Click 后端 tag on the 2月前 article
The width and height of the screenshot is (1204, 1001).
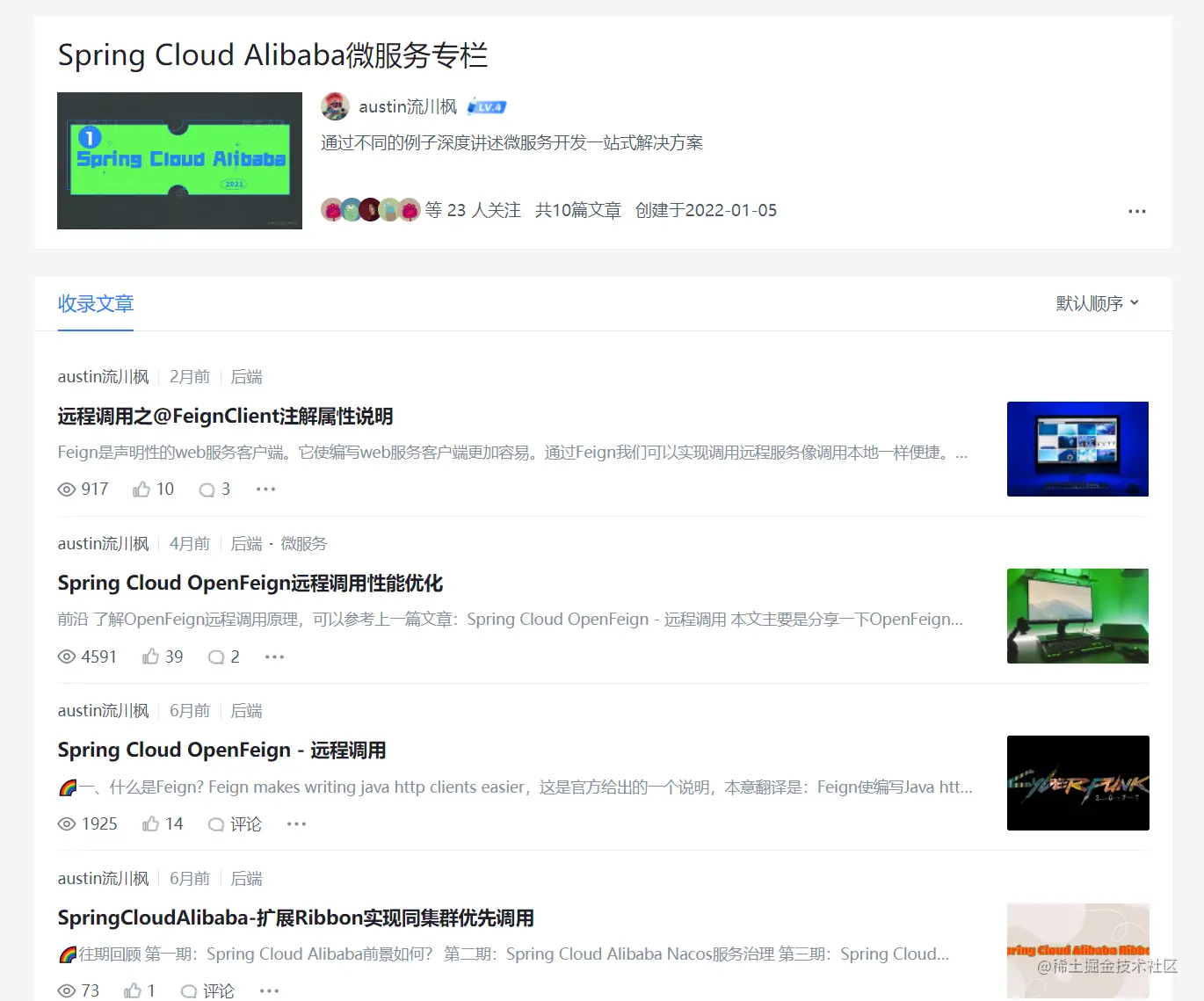tap(246, 377)
